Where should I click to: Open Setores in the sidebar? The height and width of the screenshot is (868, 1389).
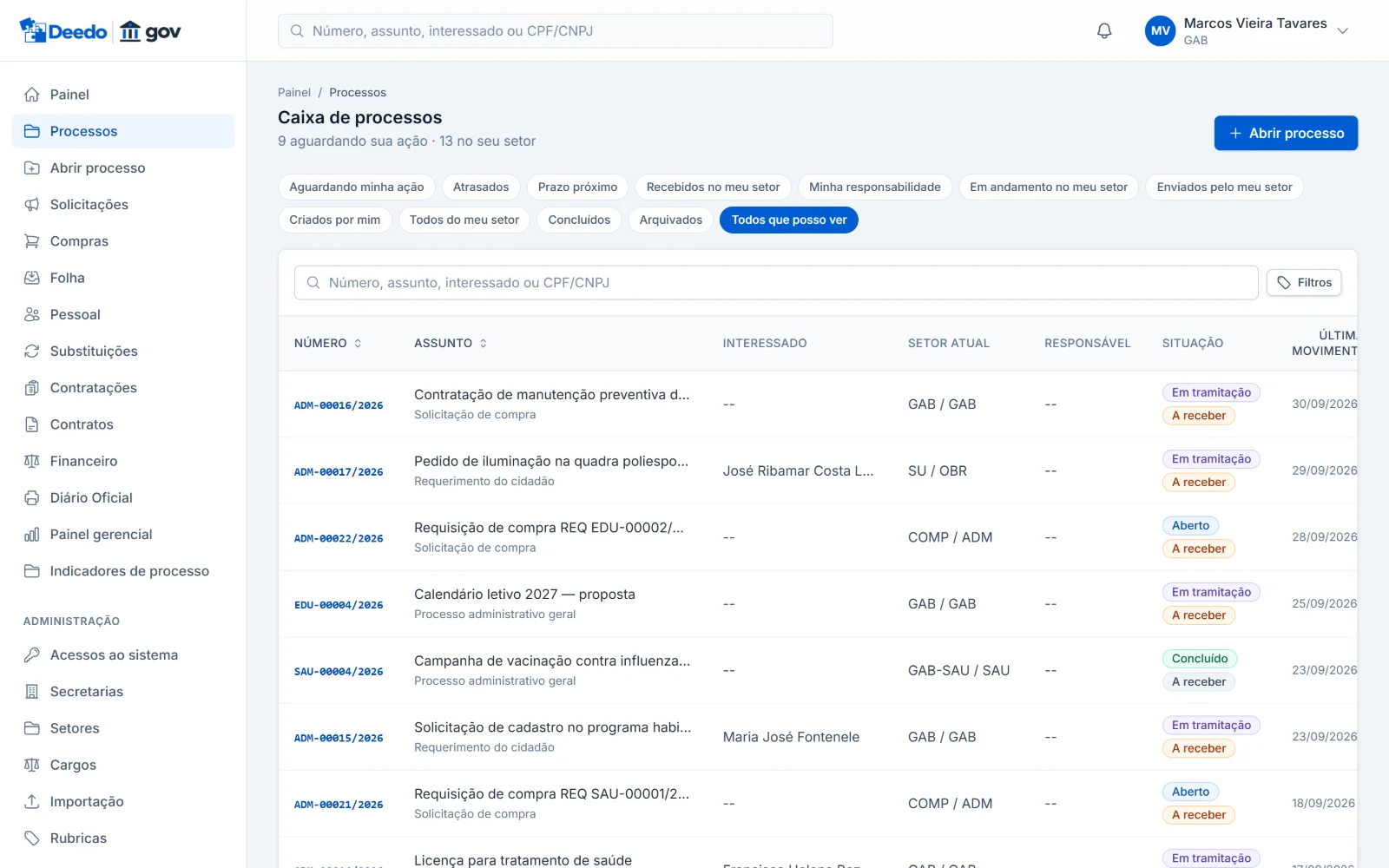click(123, 728)
